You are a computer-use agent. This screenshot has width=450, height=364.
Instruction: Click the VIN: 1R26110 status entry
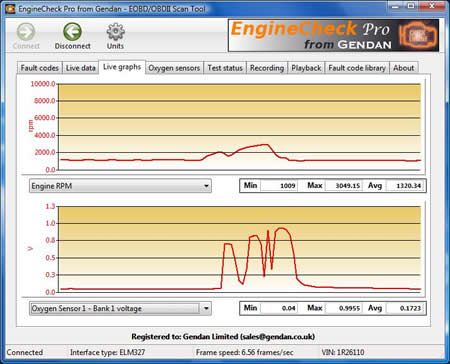pyautogui.click(x=343, y=352)
